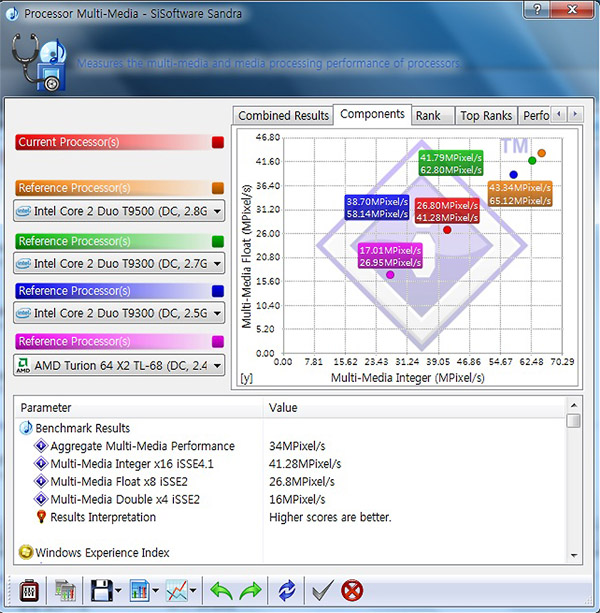Expand the bar chart icon's dropdown arrow

pos(155,591)
